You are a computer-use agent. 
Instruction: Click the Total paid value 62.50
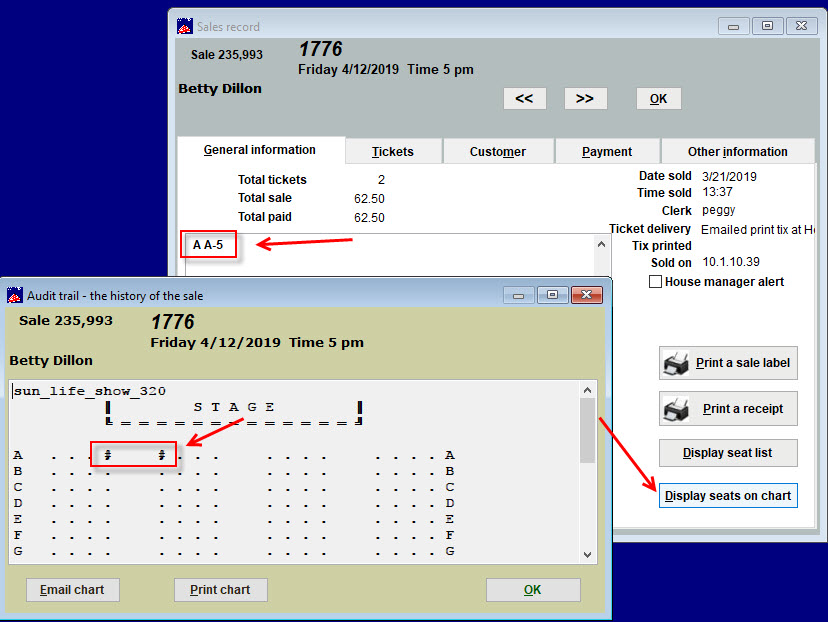tap(369, 218)
